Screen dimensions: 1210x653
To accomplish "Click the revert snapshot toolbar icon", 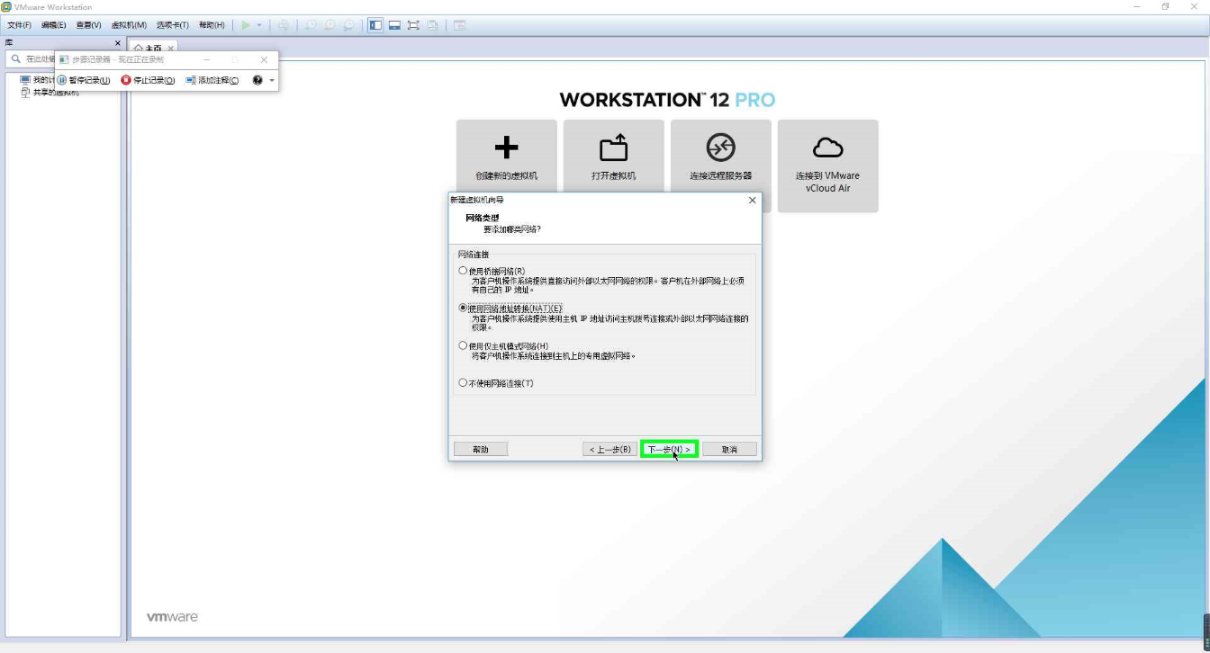I will tap(329, 25).
